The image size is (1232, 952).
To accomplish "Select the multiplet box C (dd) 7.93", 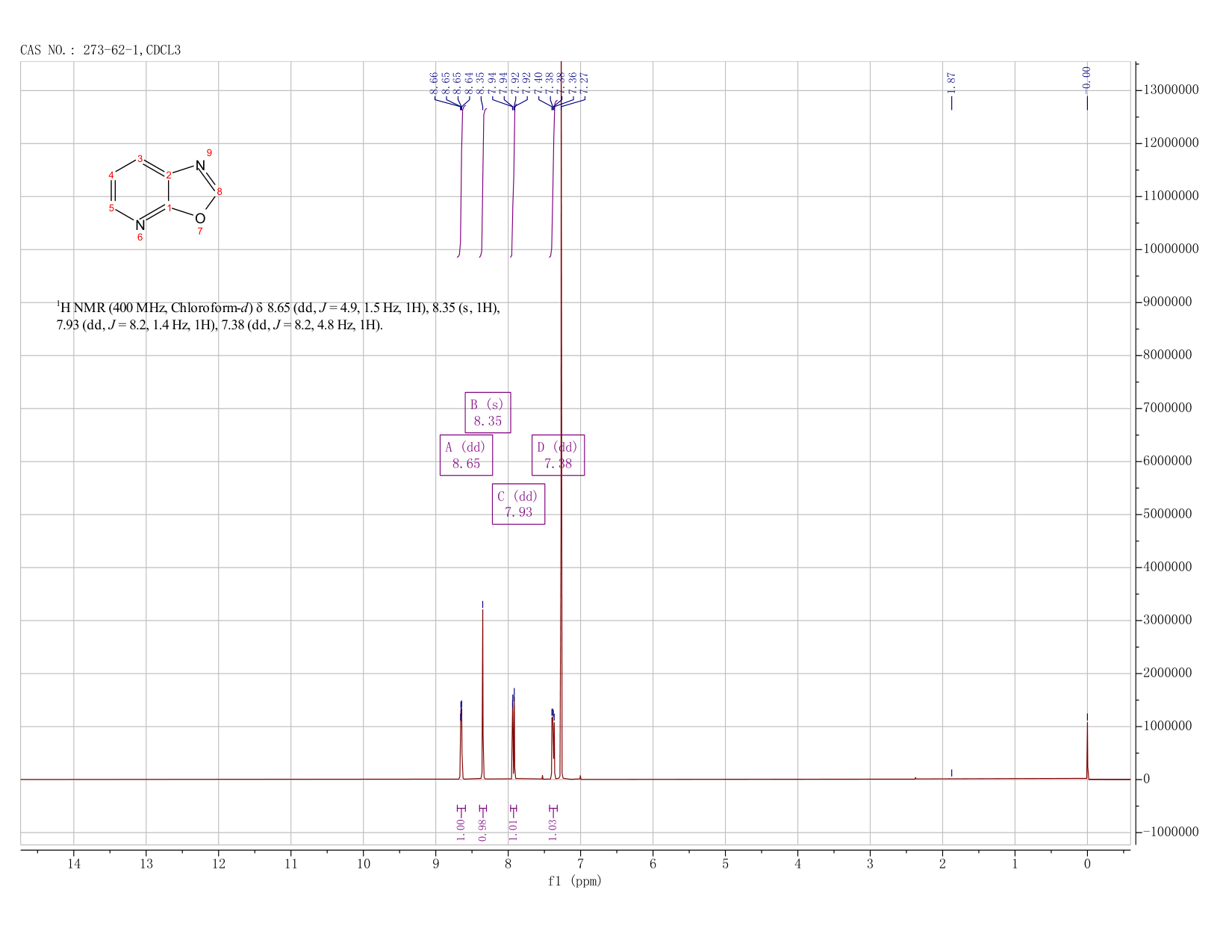I will (x=518, y=504).
